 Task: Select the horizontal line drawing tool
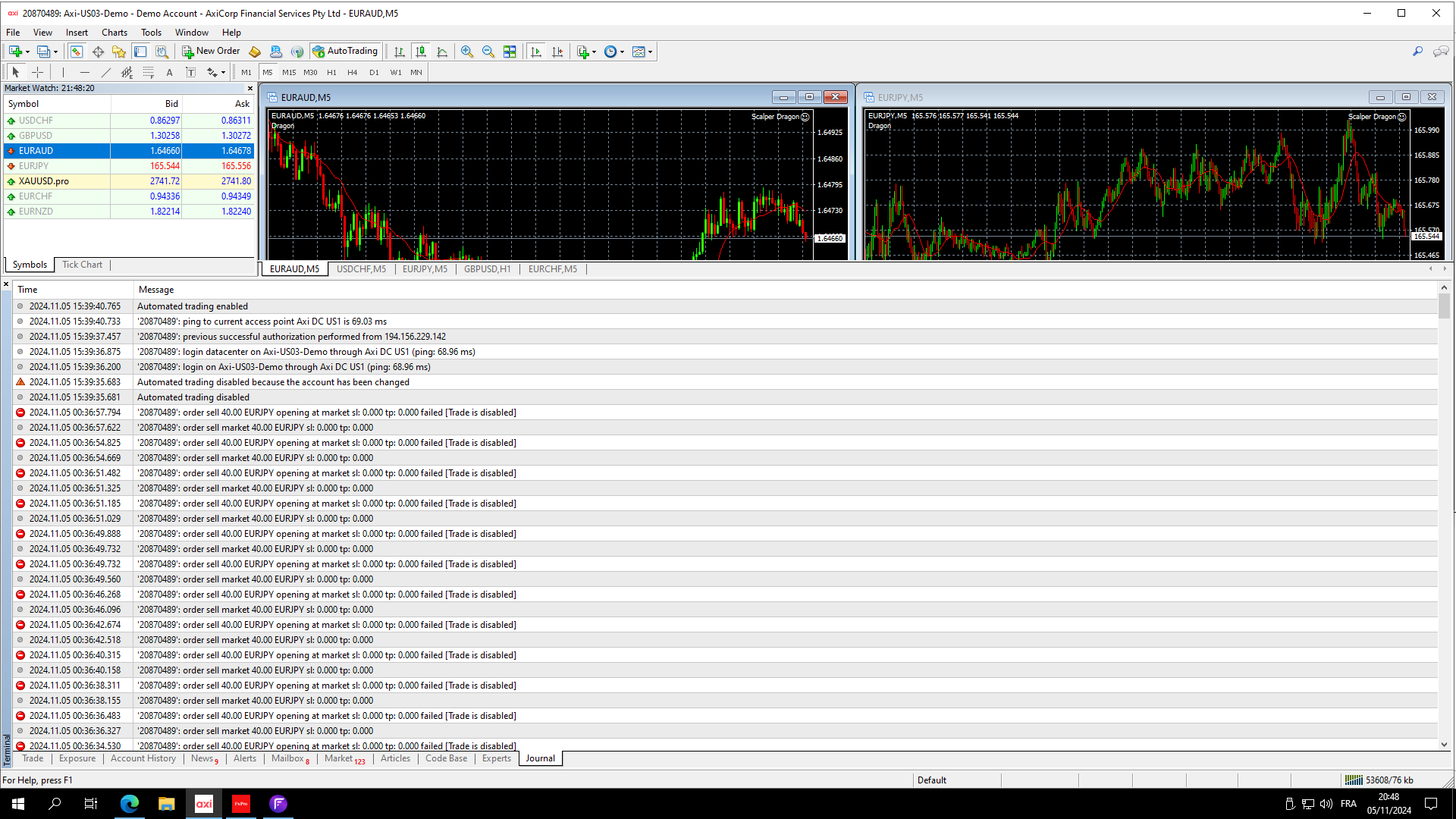pos(85,72)
